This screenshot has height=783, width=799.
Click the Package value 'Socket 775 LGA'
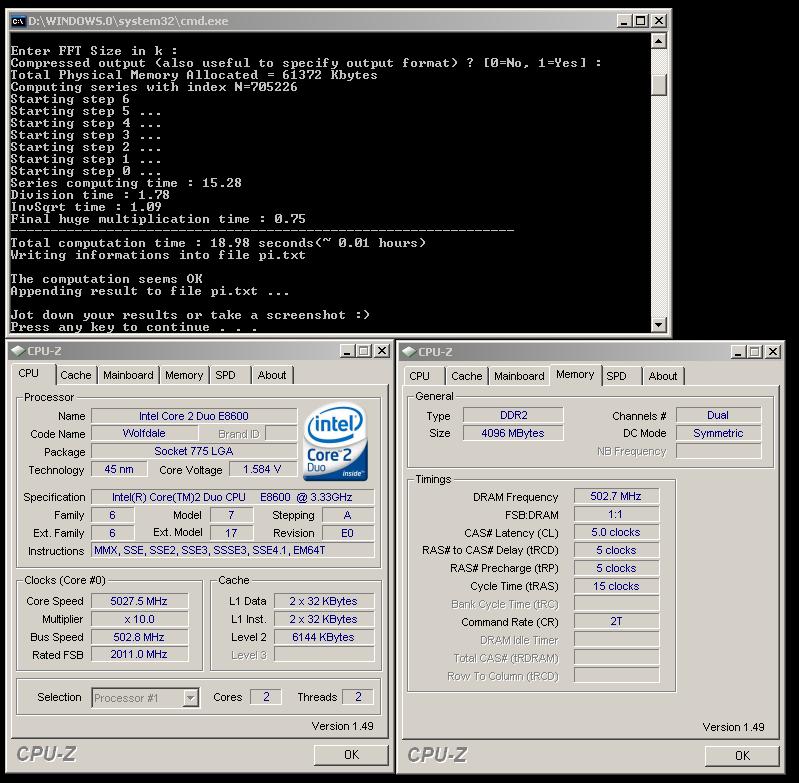coord(194,451)
